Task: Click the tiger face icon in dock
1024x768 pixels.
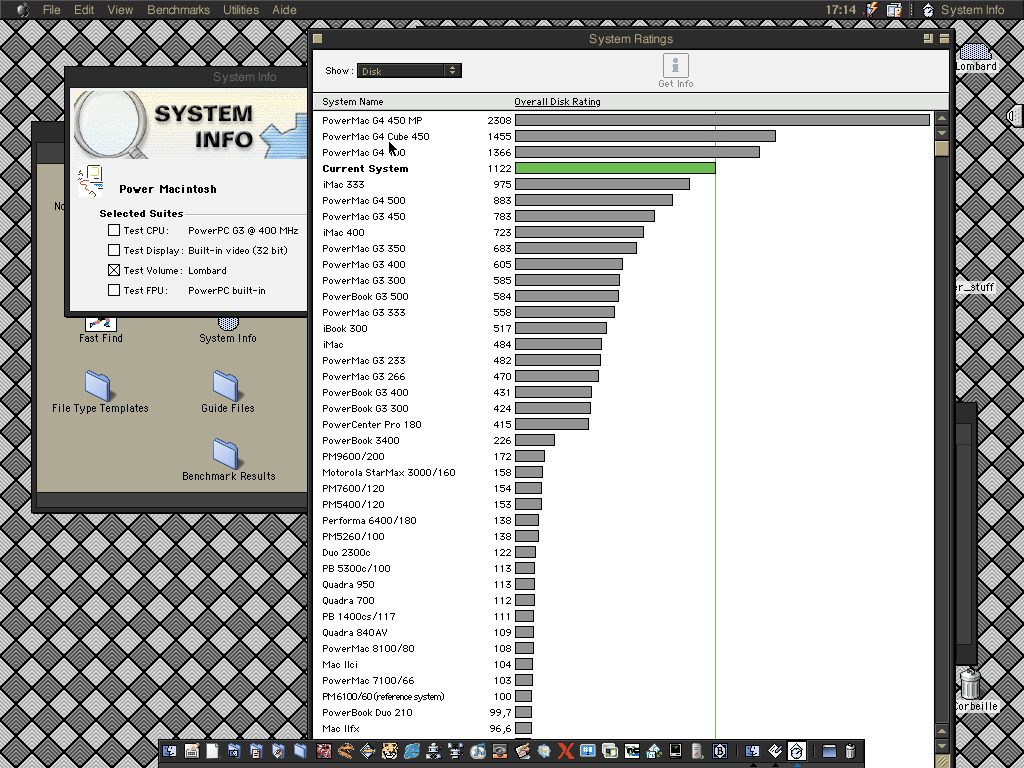Action: (x=389, y=751)
